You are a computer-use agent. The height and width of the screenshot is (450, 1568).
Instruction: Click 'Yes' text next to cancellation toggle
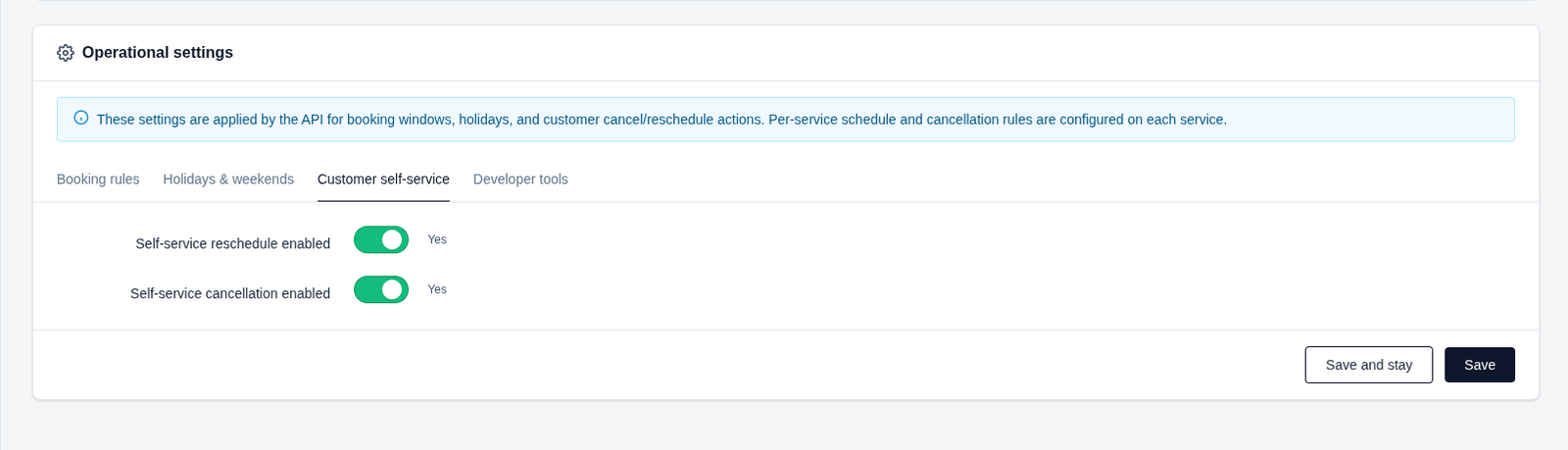(437, 289)
